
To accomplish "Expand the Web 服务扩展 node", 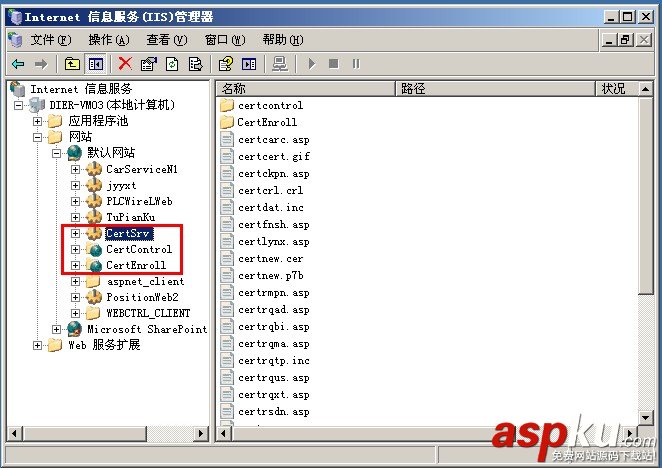I will (x=37, y=345).
